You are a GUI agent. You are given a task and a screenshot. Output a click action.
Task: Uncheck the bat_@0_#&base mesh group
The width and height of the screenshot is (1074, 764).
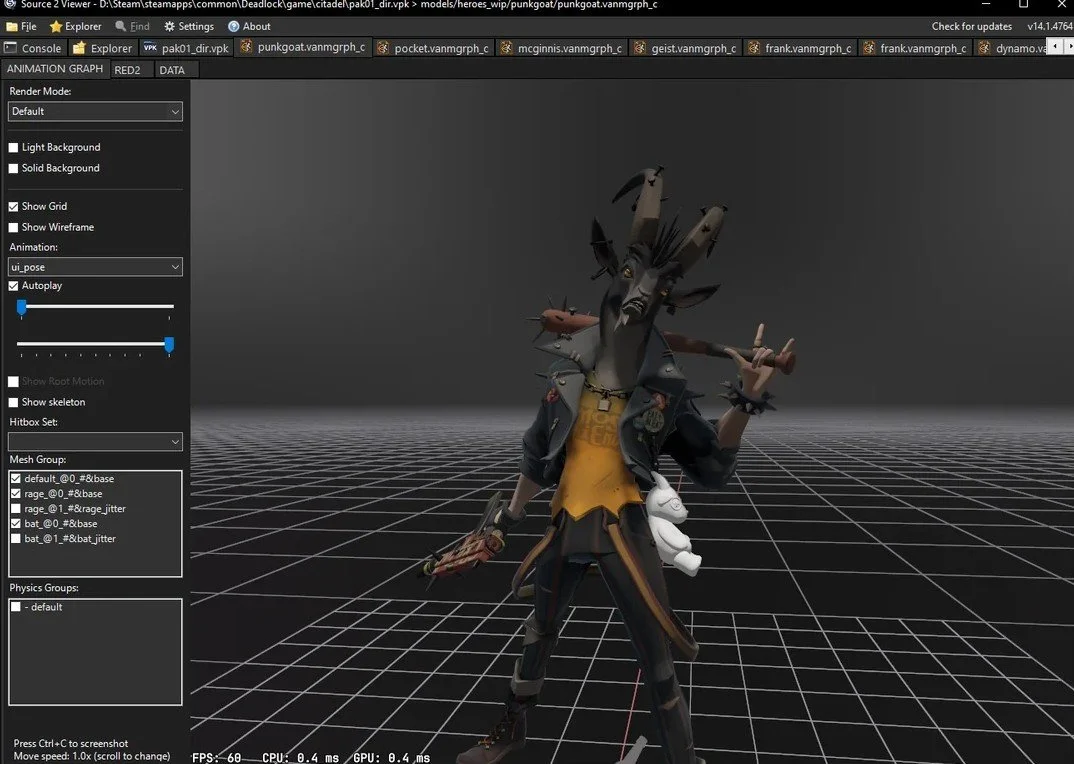(x=16, y=523)
